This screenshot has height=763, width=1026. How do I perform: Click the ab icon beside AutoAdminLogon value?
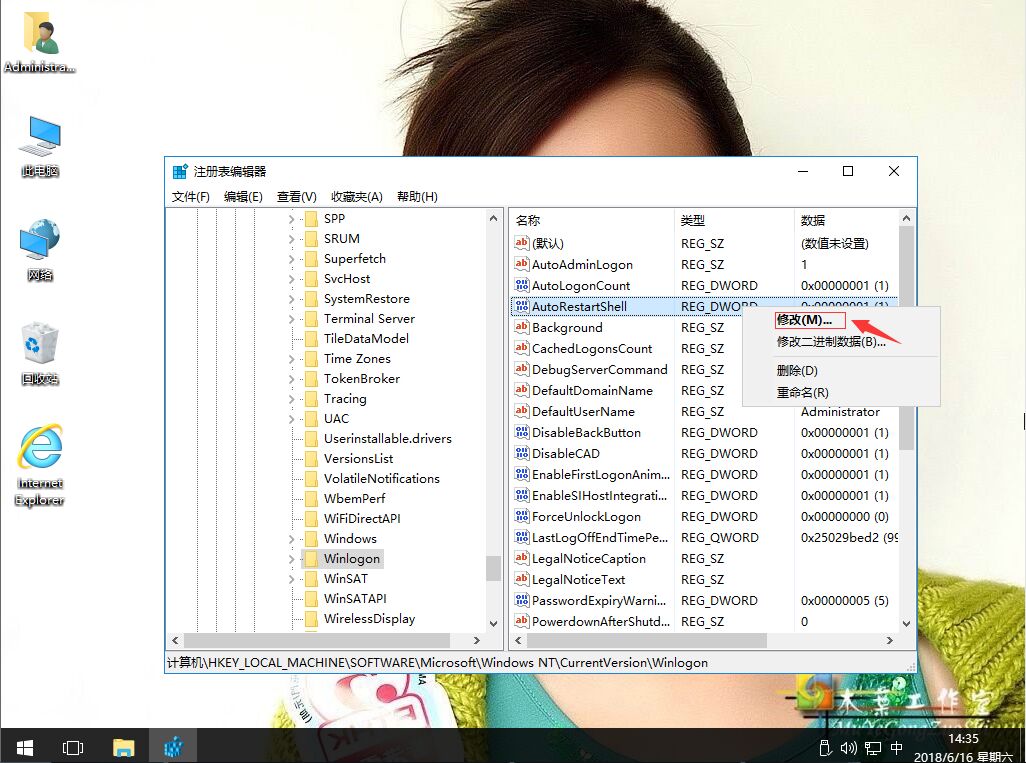(521, 264)
